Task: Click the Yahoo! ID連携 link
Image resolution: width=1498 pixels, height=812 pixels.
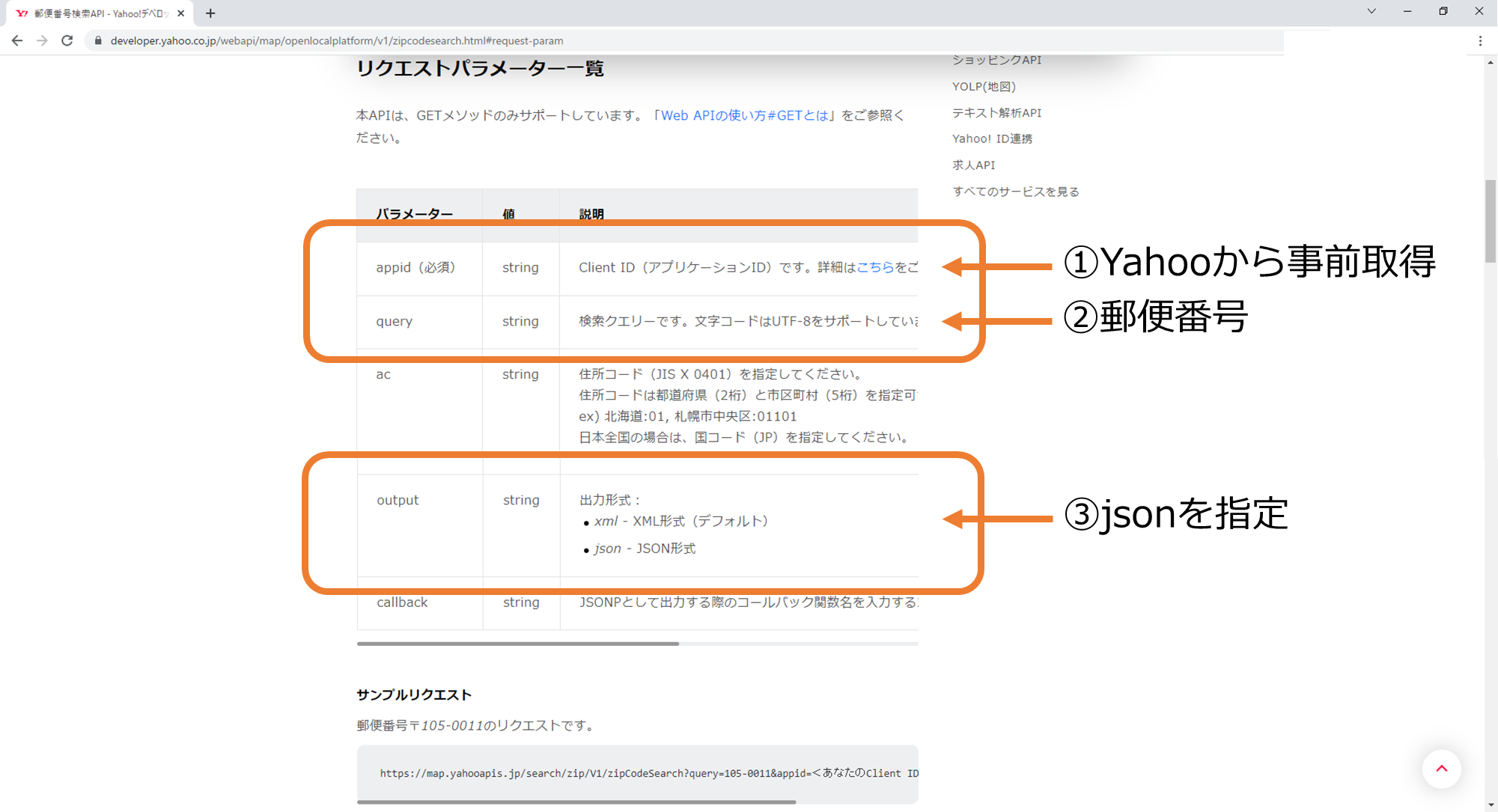Action: (993, 138)
